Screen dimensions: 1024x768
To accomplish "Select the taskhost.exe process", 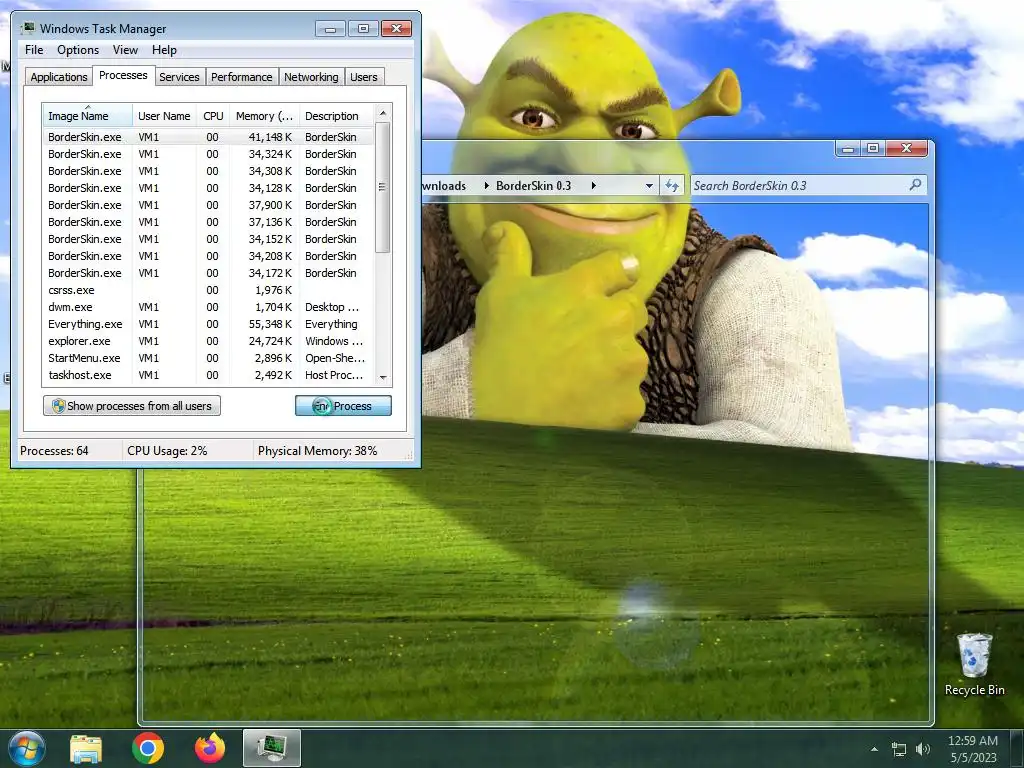I will tap(208, 375).
